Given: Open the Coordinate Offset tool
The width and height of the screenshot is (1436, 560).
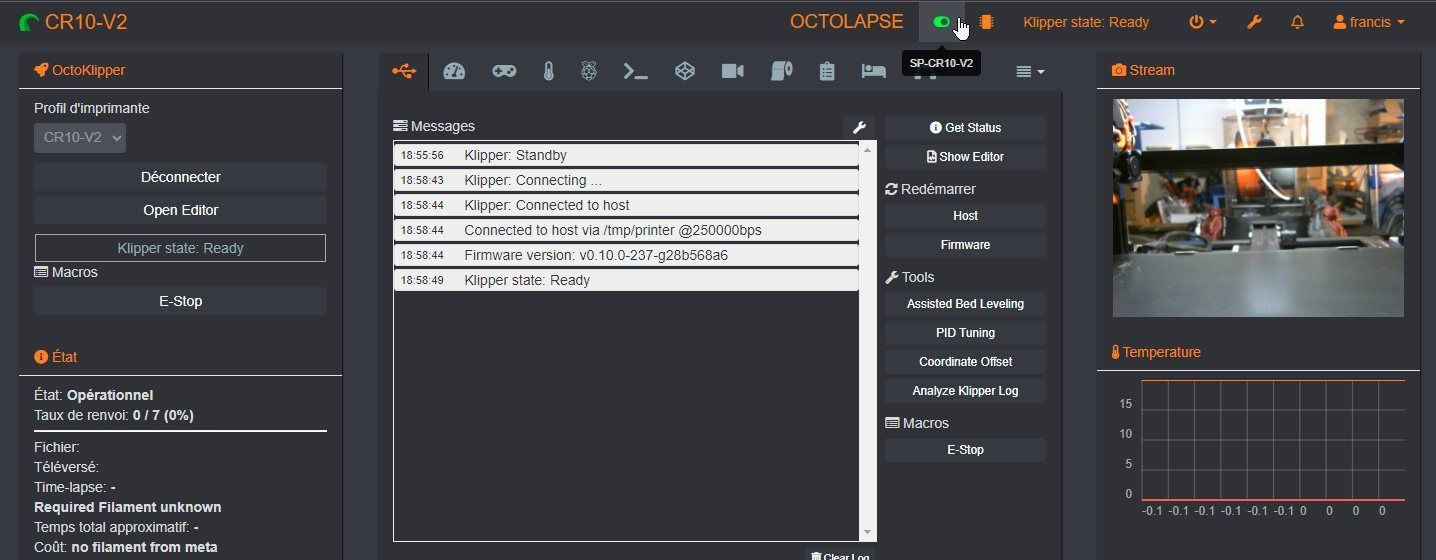Looking at the screenshot, I should click(965, 361).
